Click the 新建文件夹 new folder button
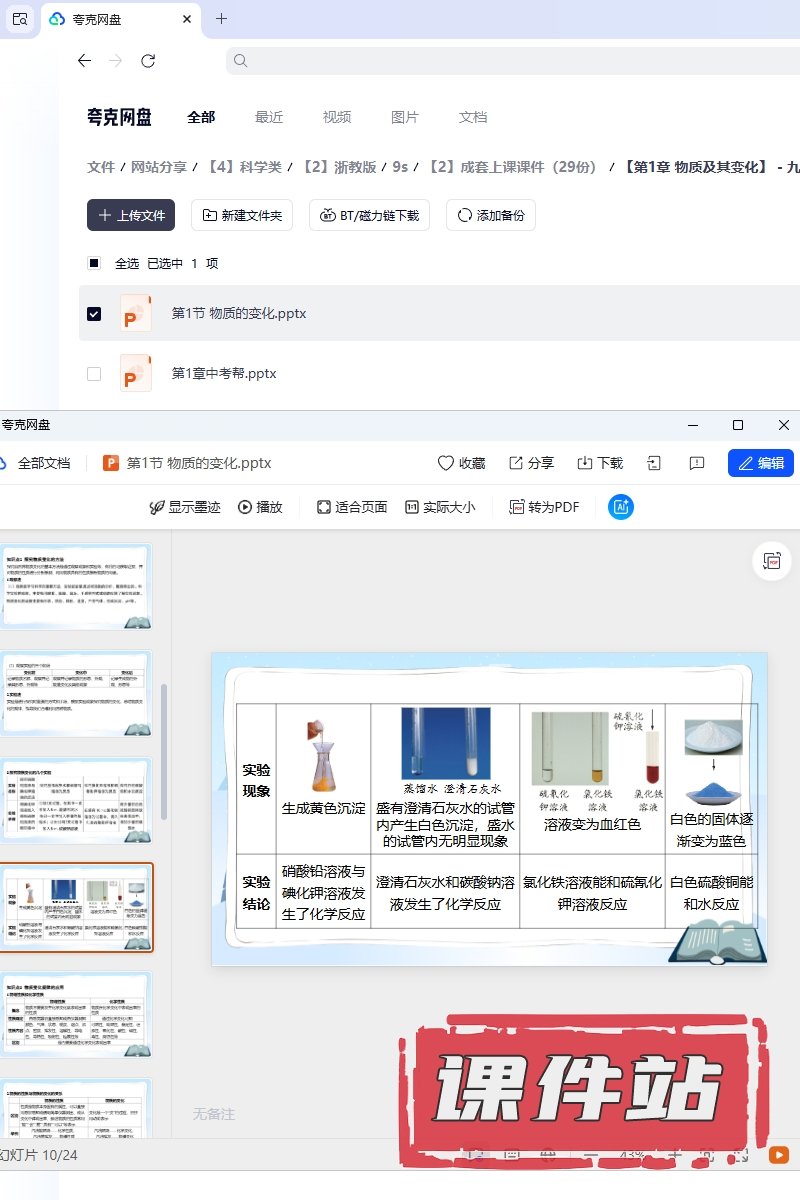This screenshot has width=800, height=1200. [241, 215]
